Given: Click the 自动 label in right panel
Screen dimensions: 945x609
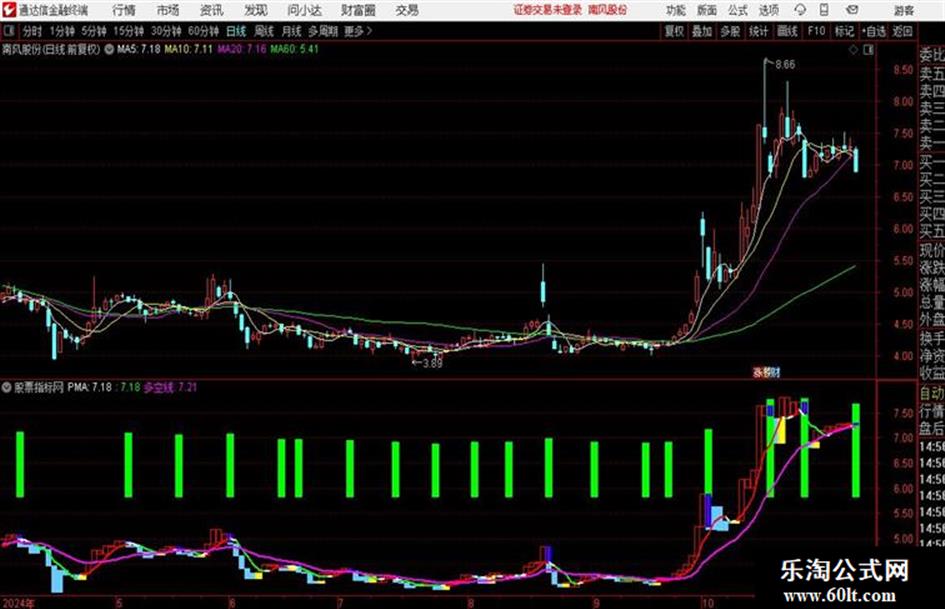Looking at the screenshot, I should pos(932,393).
